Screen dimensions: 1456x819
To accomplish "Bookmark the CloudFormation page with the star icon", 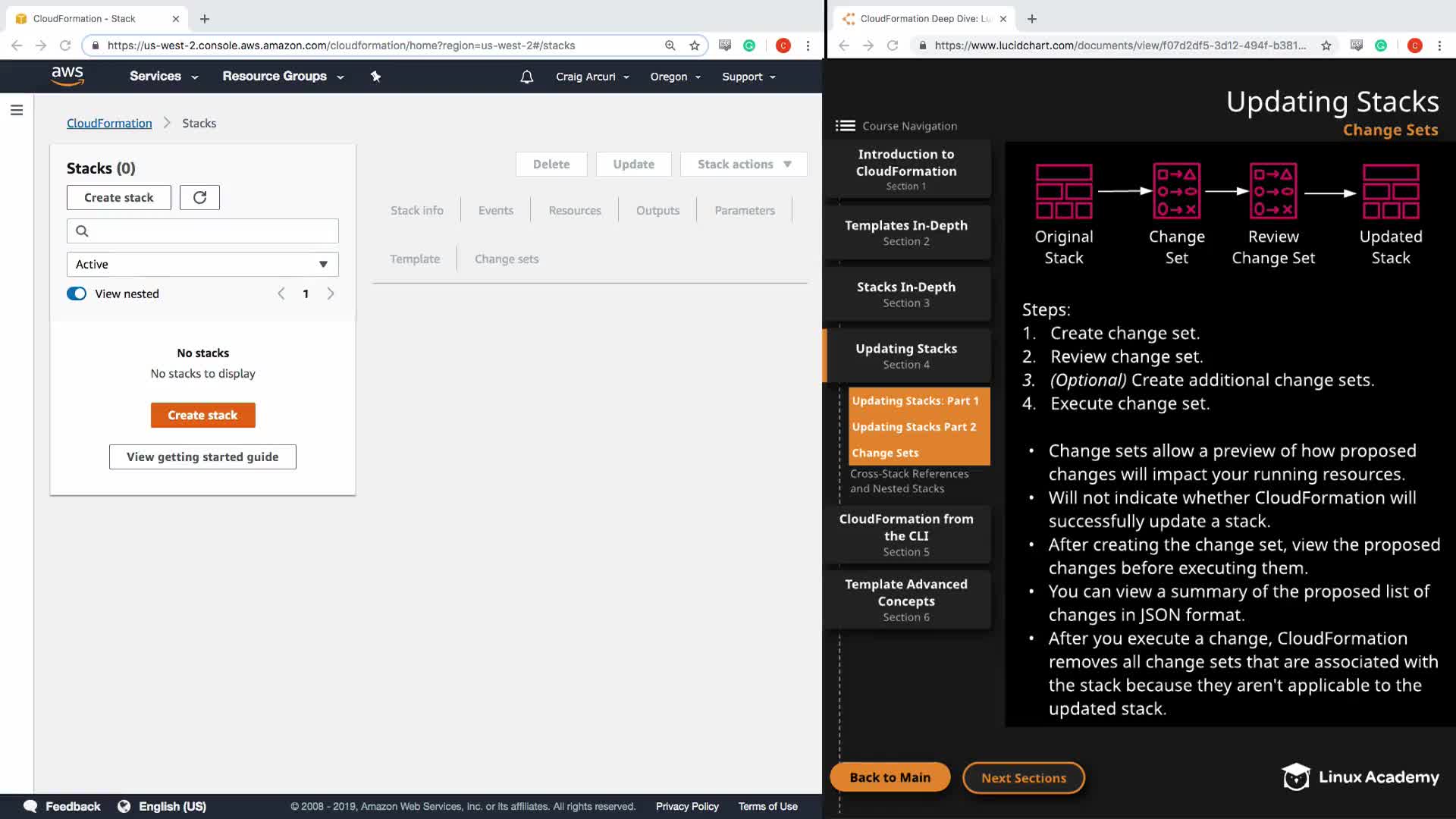I will [694, 45].
